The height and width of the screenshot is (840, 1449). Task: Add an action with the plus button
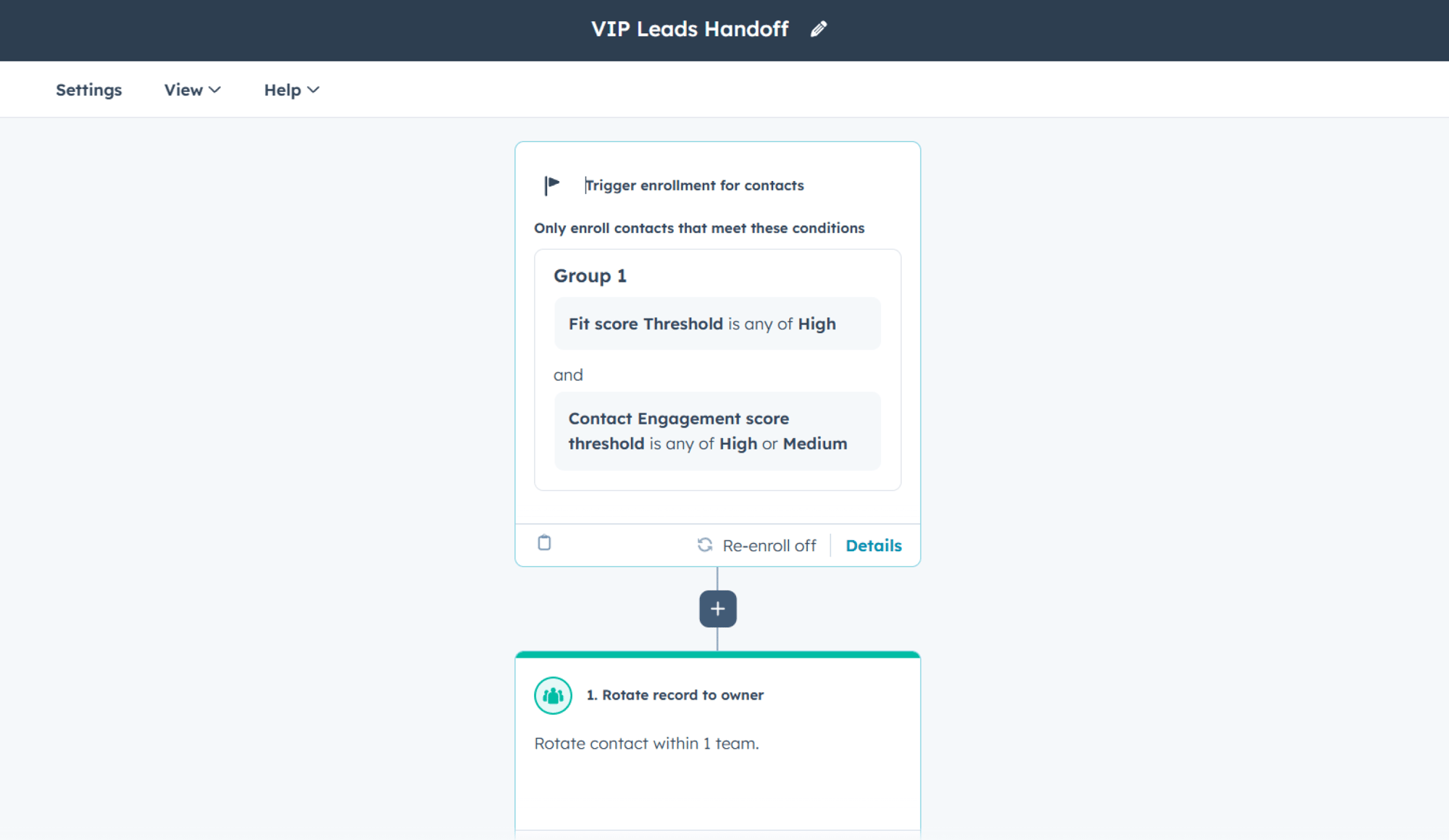tap(717, 609)
